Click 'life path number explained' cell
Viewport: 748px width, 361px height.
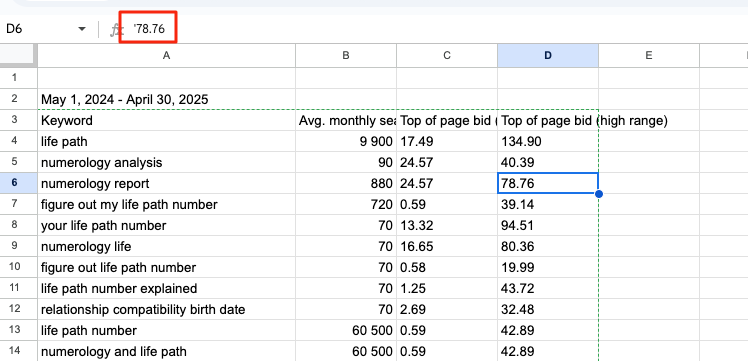coord(166,288)
